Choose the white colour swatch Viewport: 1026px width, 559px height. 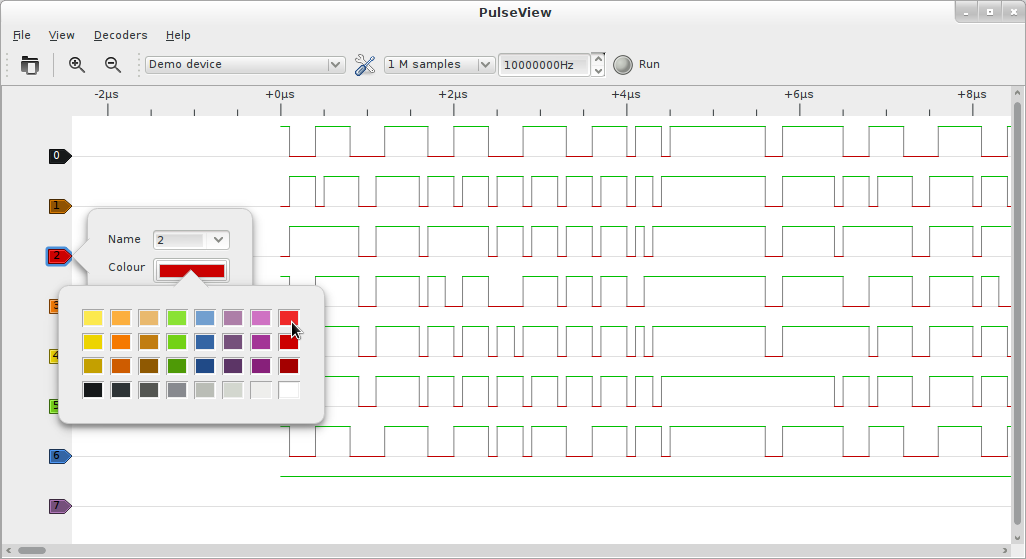289,390
